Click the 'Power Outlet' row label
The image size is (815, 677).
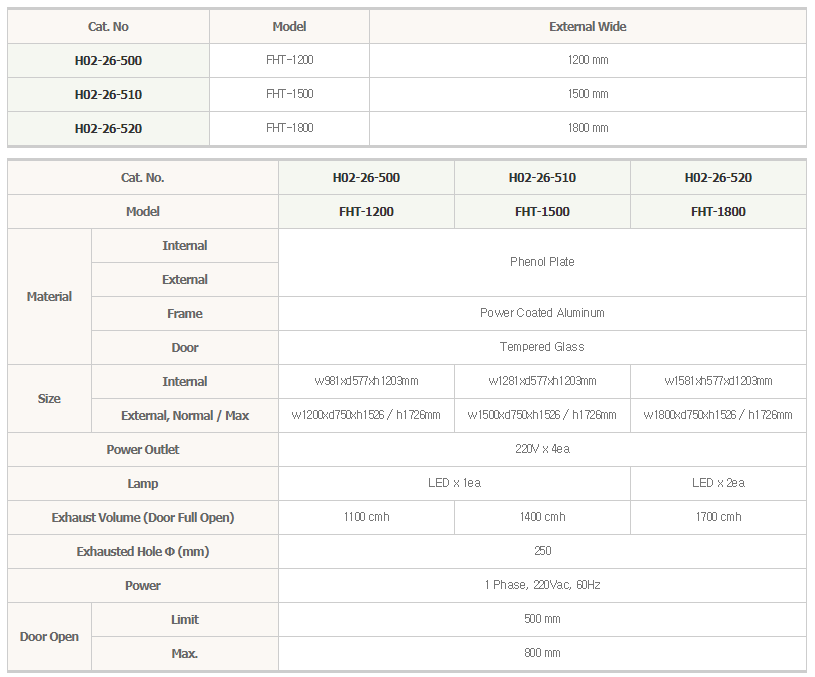point(143,449)
